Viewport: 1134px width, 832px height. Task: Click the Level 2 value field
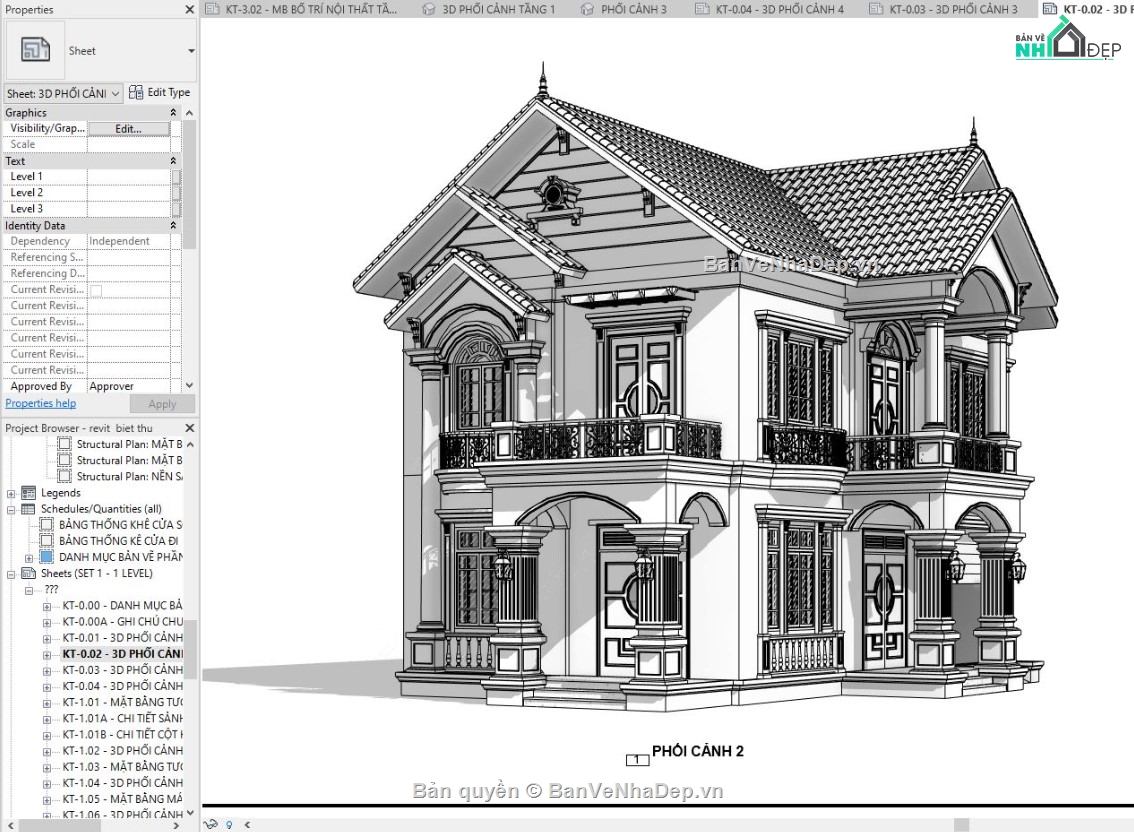click(x=129, y=192)
